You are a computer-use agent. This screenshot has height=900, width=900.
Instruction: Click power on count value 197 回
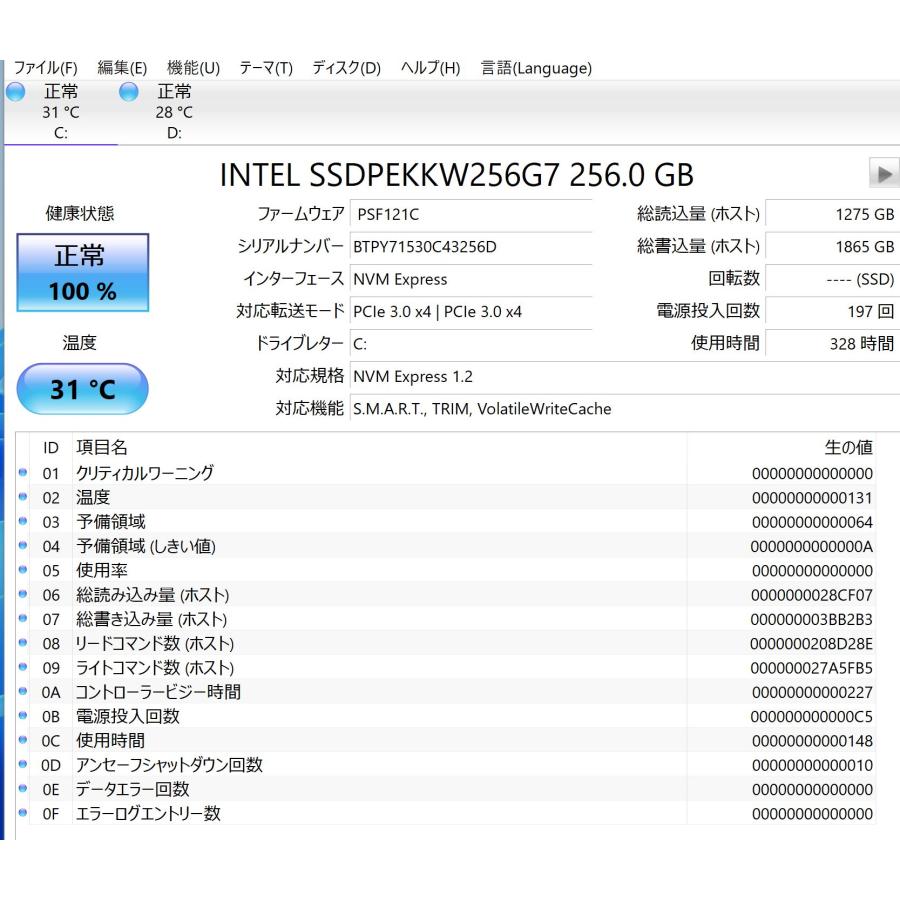pos(832,312)
